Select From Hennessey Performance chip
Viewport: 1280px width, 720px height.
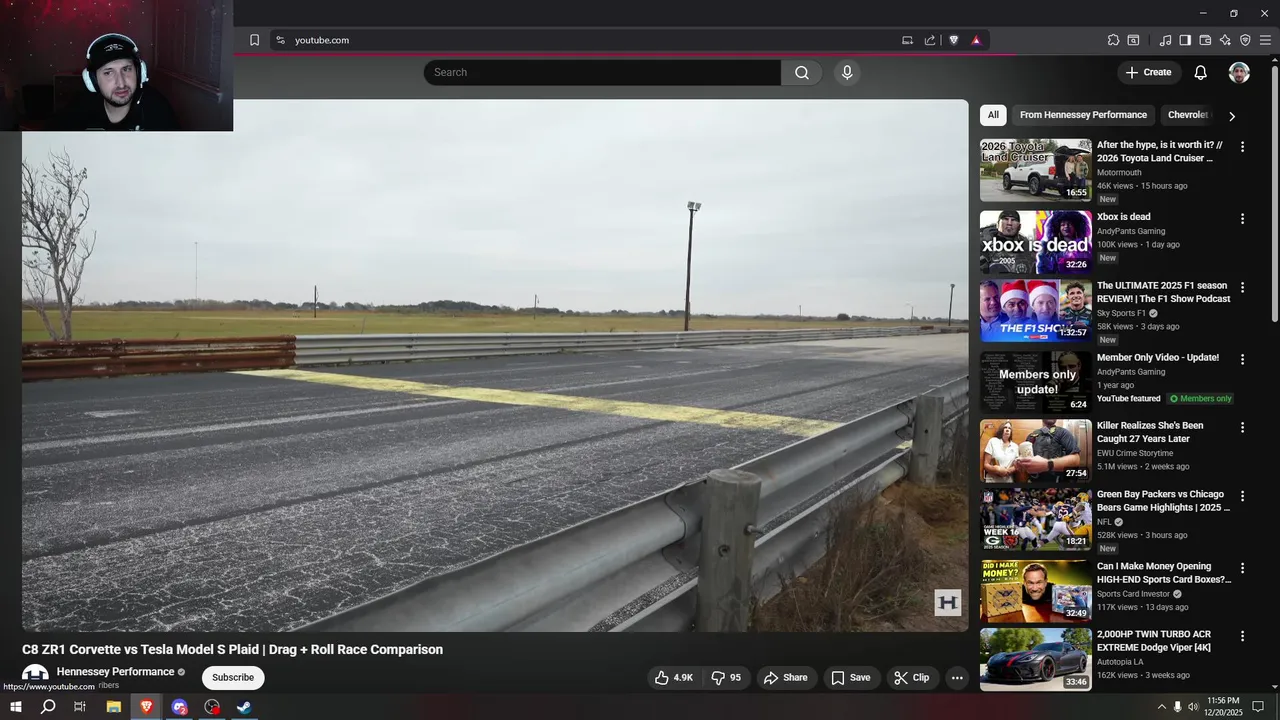click(x=1083, y=115)
